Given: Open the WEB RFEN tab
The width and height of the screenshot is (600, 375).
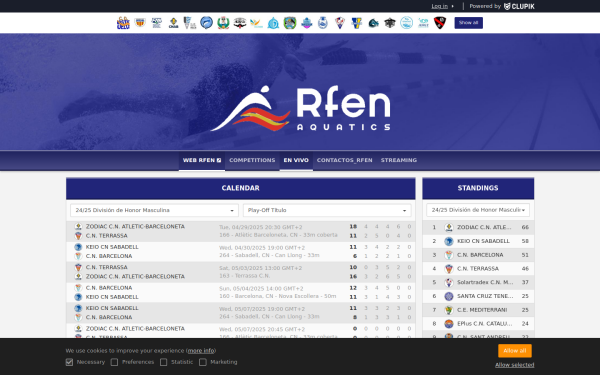Looking at the screenshot, I should click(x=202, y=160).
